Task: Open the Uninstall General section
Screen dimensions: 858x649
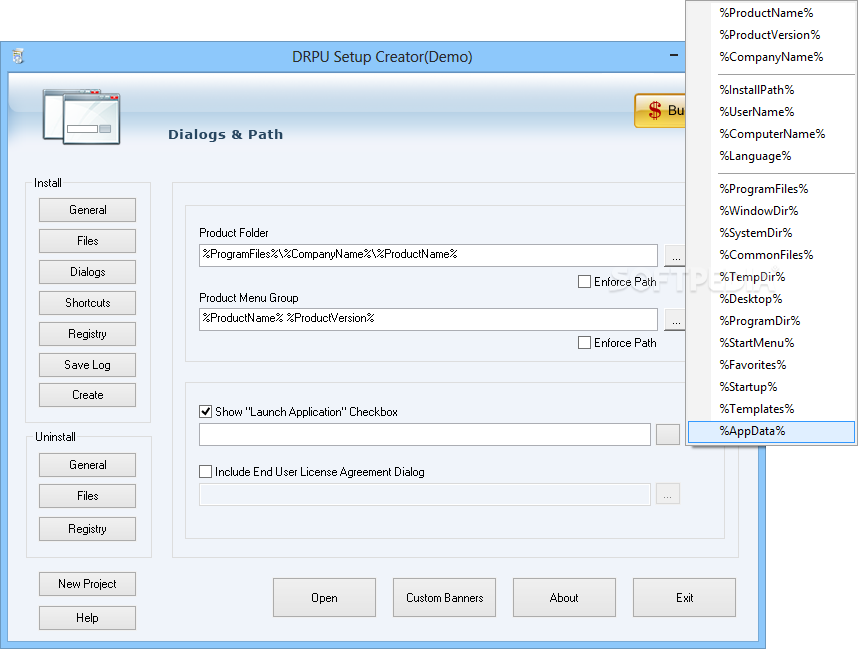Action: [88, 465]
